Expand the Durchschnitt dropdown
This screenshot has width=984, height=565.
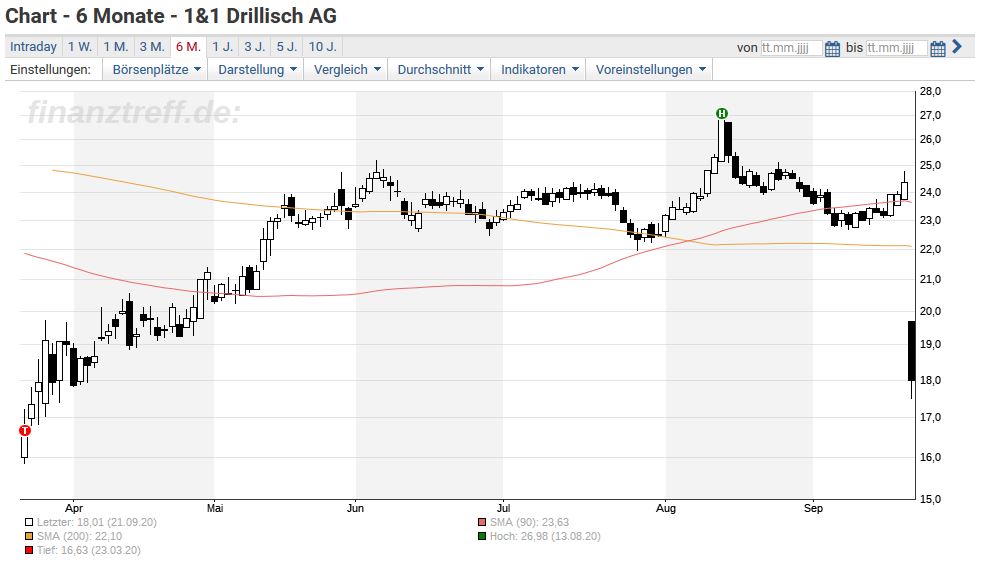click(440, 70)
